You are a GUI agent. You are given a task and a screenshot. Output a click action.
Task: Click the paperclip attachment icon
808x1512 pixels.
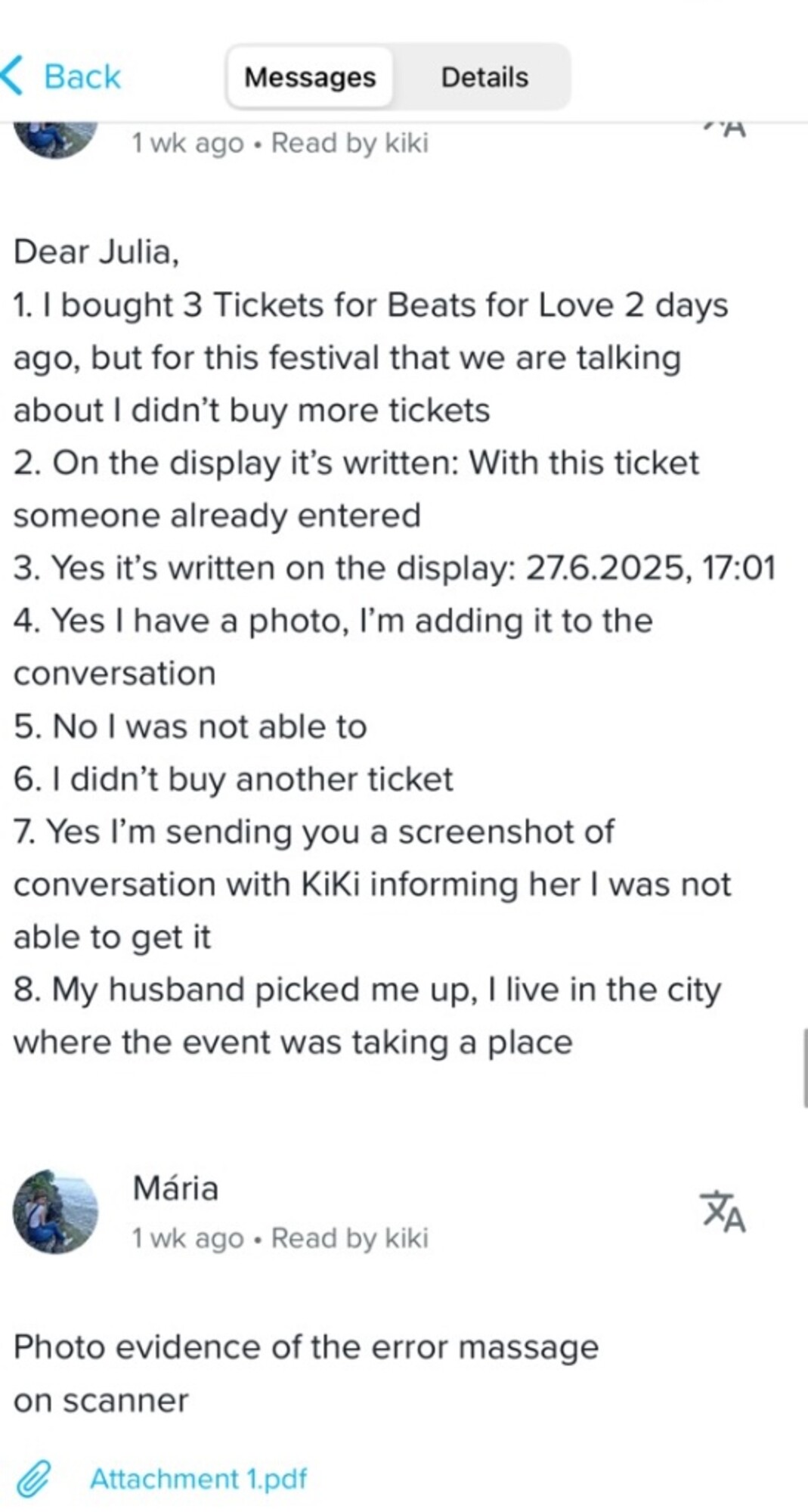(x=33, y=1479)
